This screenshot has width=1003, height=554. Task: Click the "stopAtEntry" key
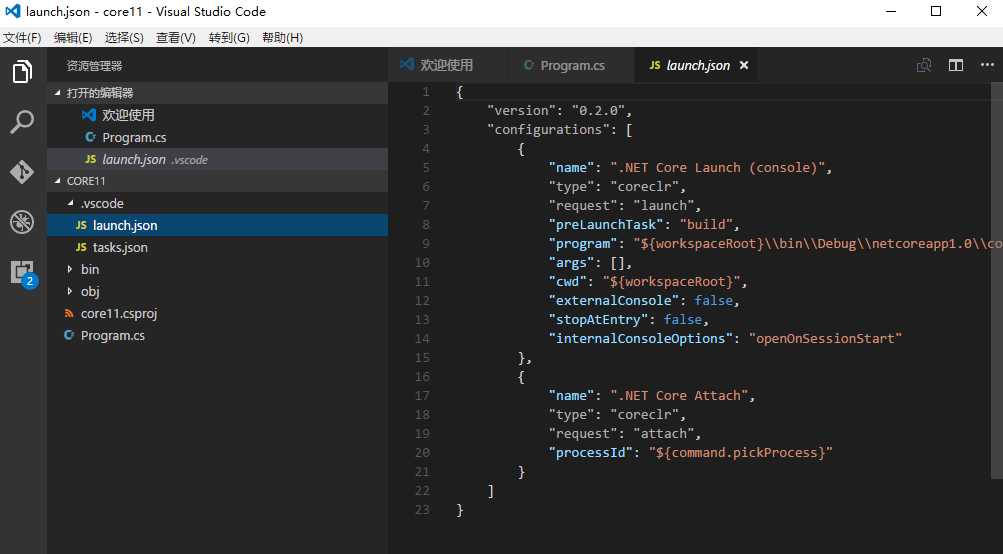598,319
